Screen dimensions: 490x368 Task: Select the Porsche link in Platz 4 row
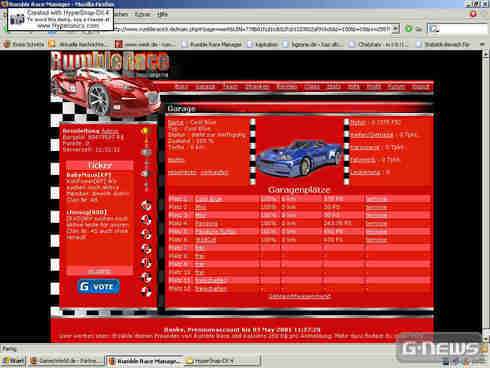[x=206, y=224]
